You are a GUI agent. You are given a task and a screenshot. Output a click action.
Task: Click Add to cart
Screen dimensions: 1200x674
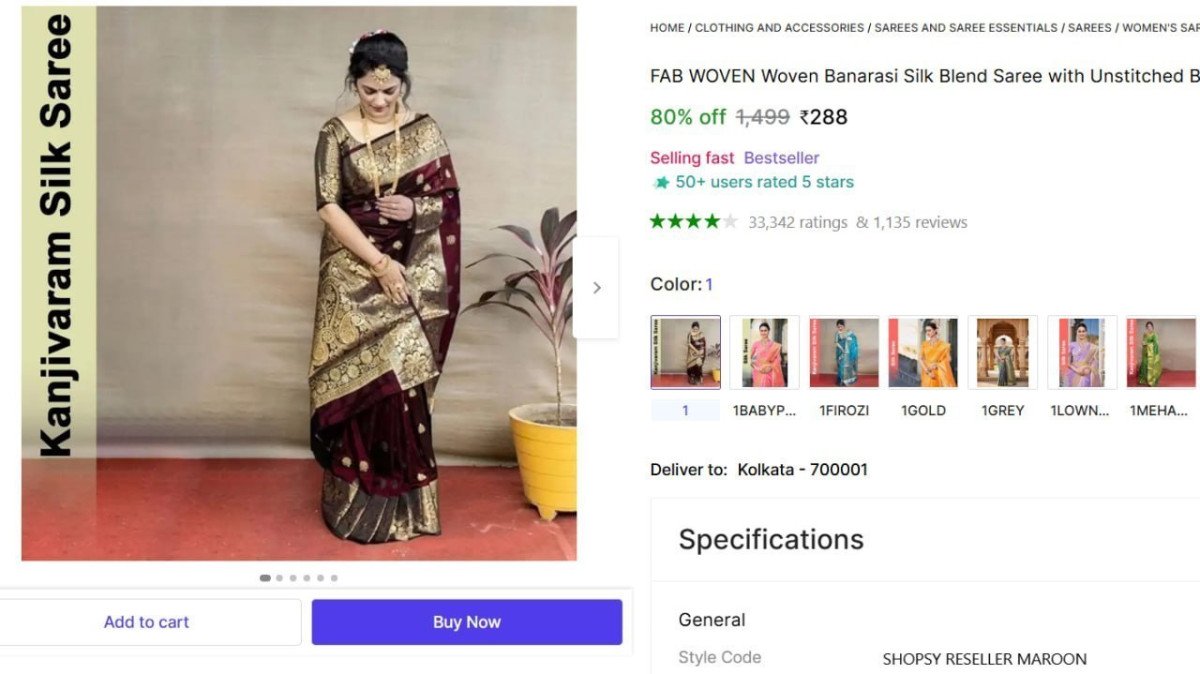click(146, 621)
